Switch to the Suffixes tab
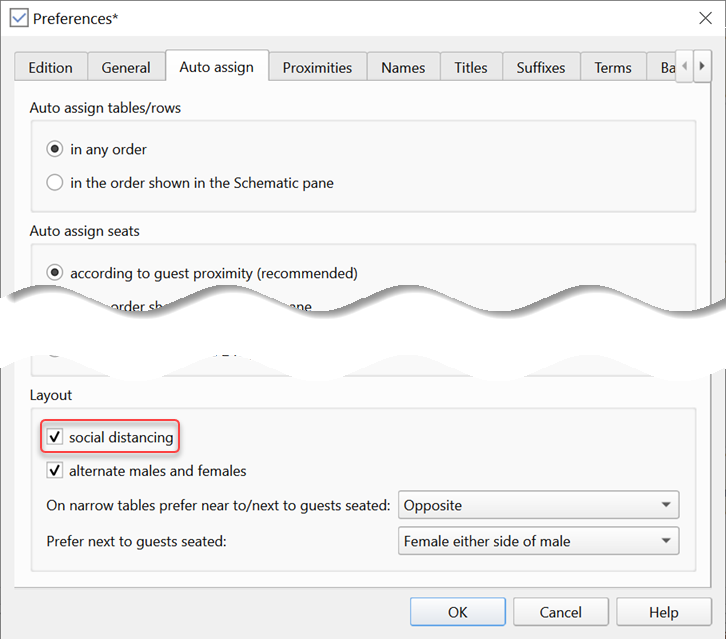 [x=541, y=68]
